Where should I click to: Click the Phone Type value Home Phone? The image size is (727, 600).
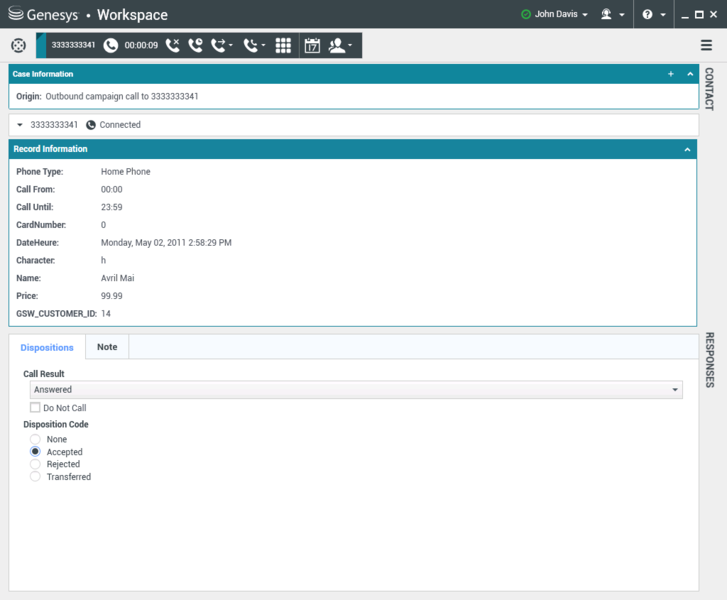coord(126,172)
